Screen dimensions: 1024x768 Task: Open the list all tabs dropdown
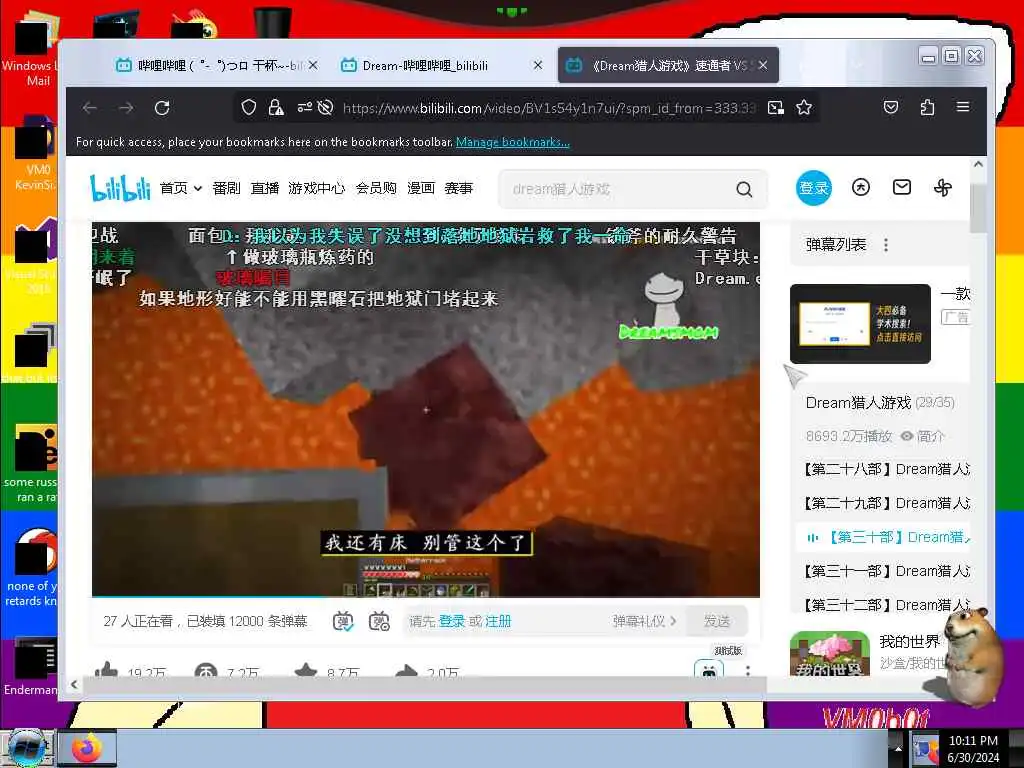[857, 65]
